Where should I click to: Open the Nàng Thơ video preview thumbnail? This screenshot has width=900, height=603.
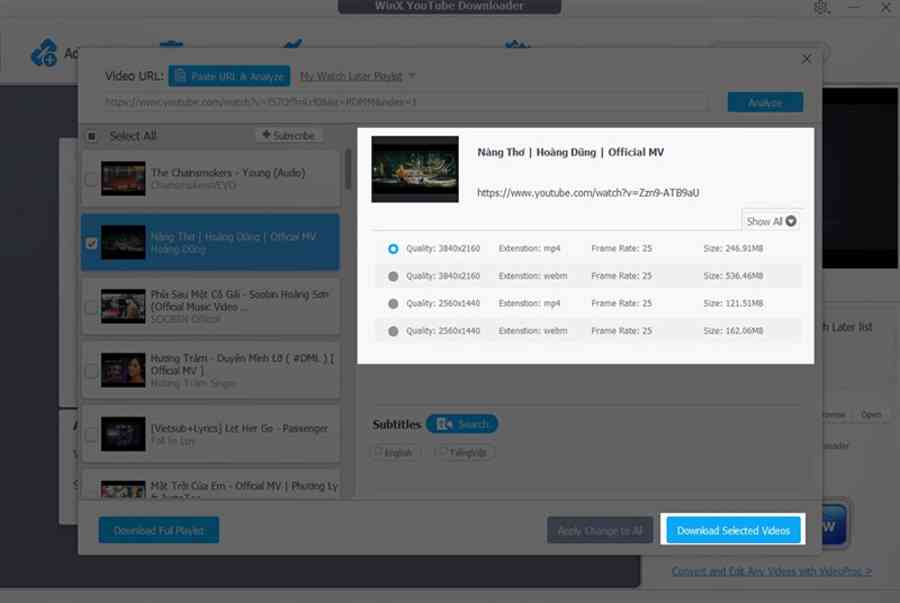pos(414,169)
